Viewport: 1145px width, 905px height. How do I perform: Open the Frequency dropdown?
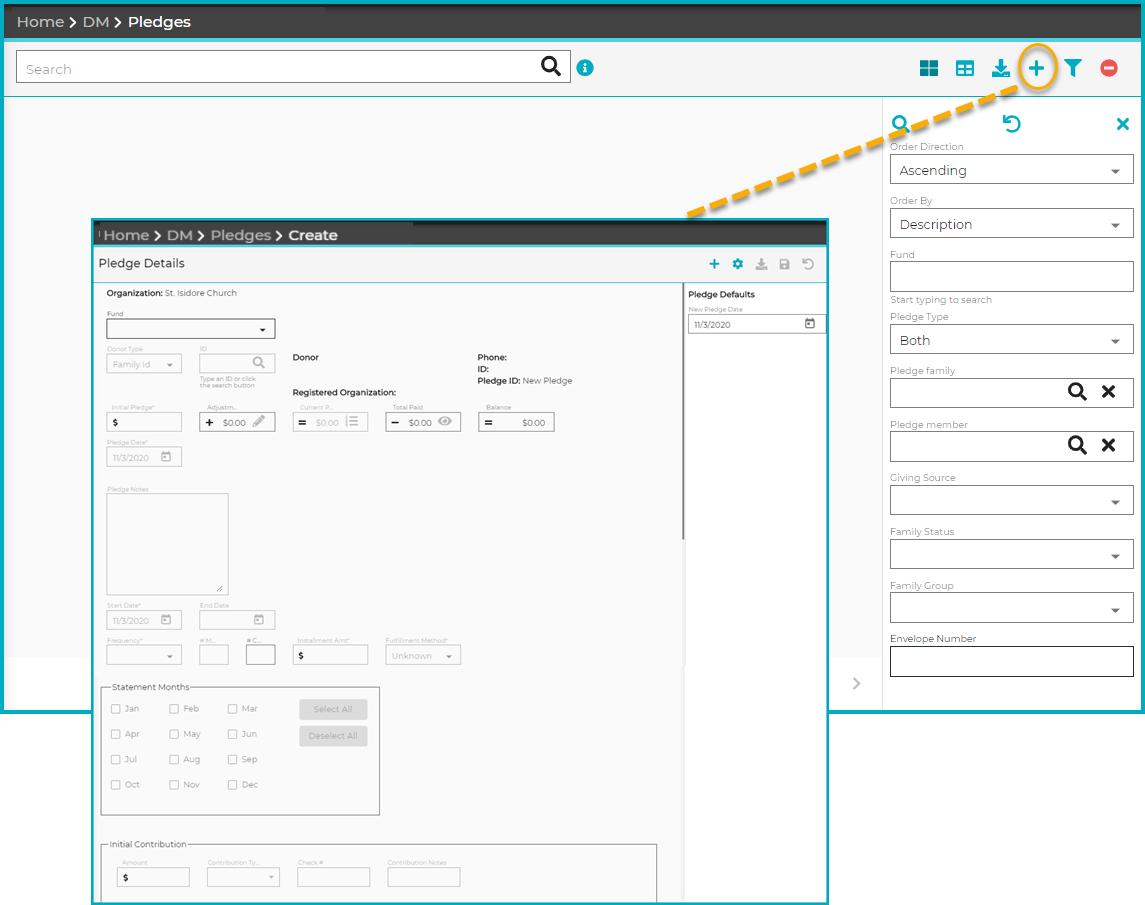144,655
